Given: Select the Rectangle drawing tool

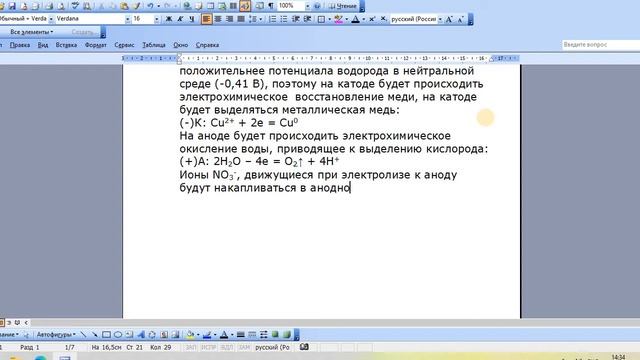Looking at the screenshot, I should click(x=107, y=335).
